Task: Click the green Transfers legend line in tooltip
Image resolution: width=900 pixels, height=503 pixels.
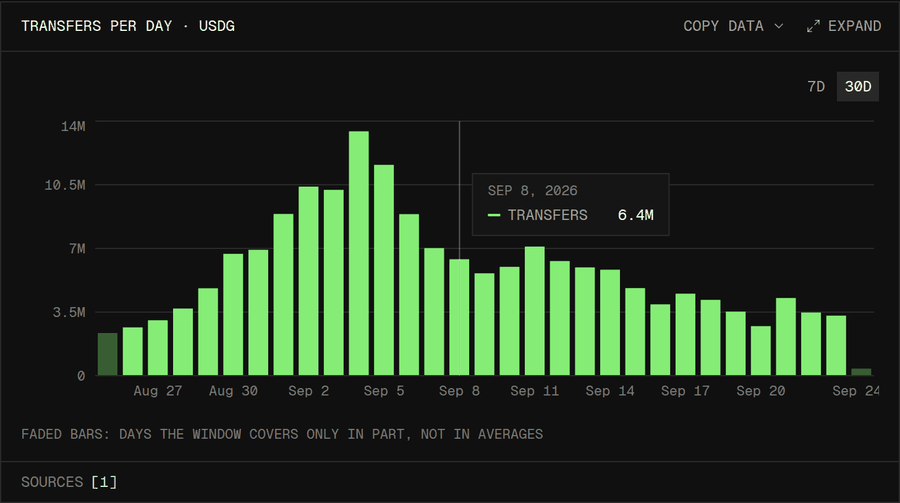Action: pyautogui.click(x=494, y=215)
